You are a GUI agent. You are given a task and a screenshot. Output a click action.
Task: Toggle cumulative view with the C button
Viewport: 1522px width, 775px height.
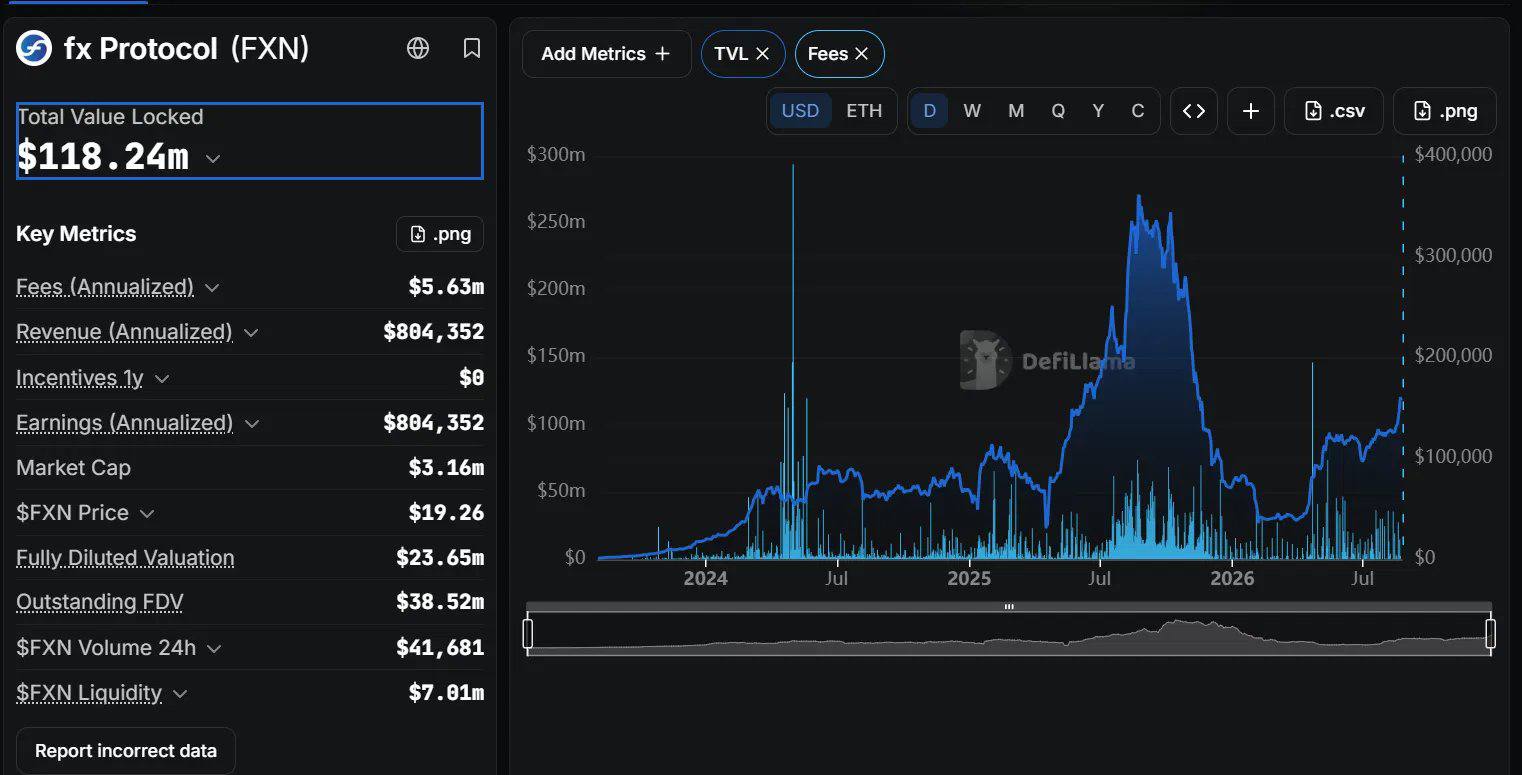click(1137, 111)
